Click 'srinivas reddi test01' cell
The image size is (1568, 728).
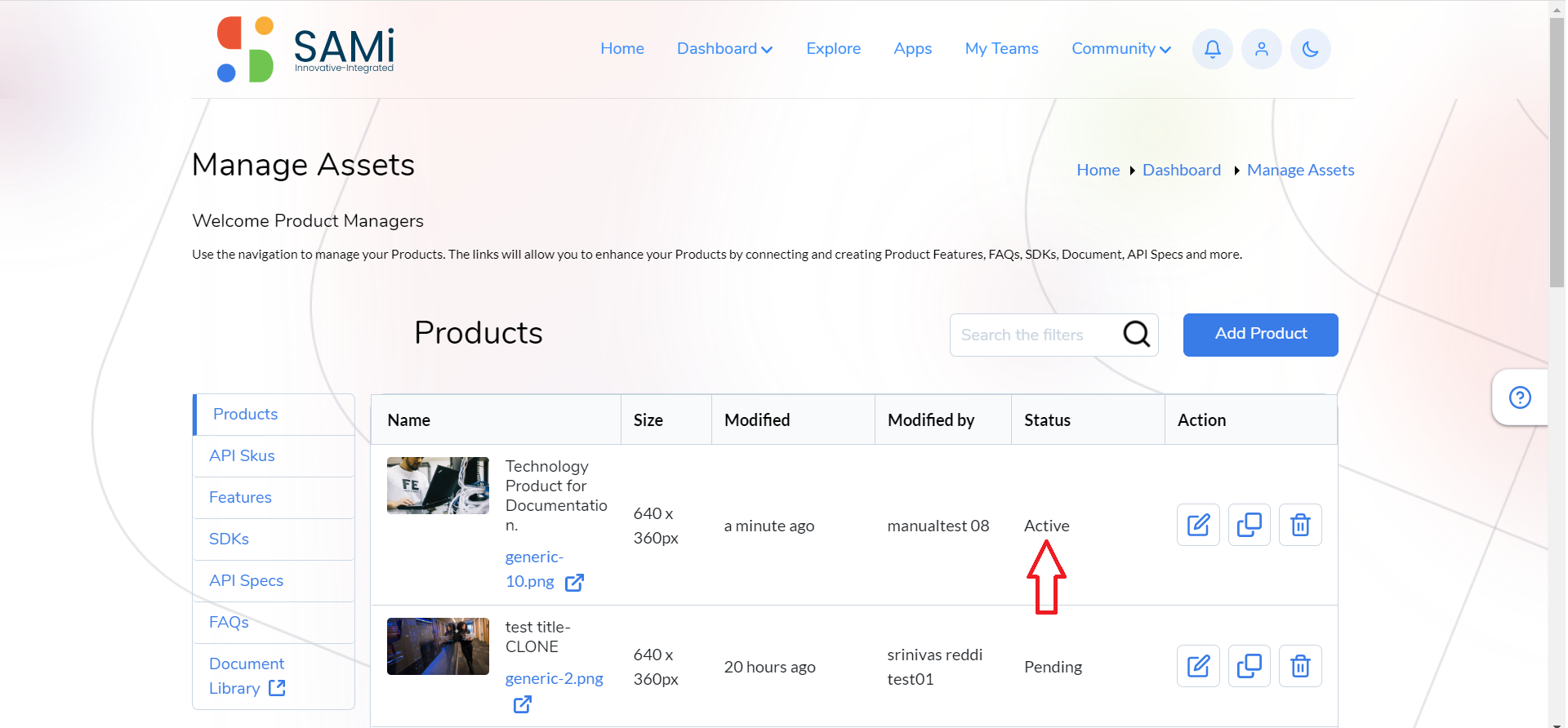point(935,667)
